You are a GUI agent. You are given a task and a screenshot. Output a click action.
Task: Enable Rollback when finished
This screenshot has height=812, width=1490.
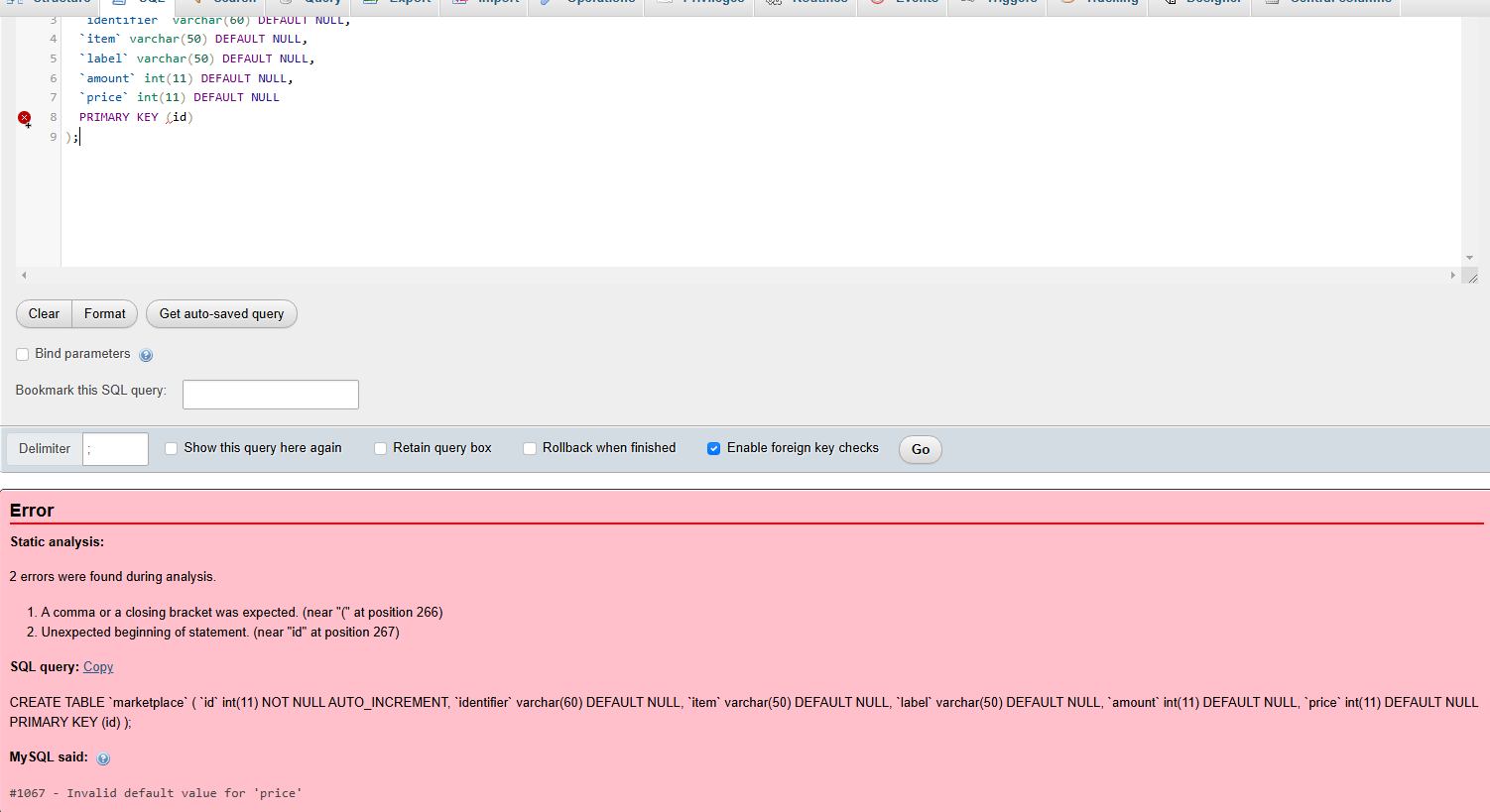click(x=530, y=448)
